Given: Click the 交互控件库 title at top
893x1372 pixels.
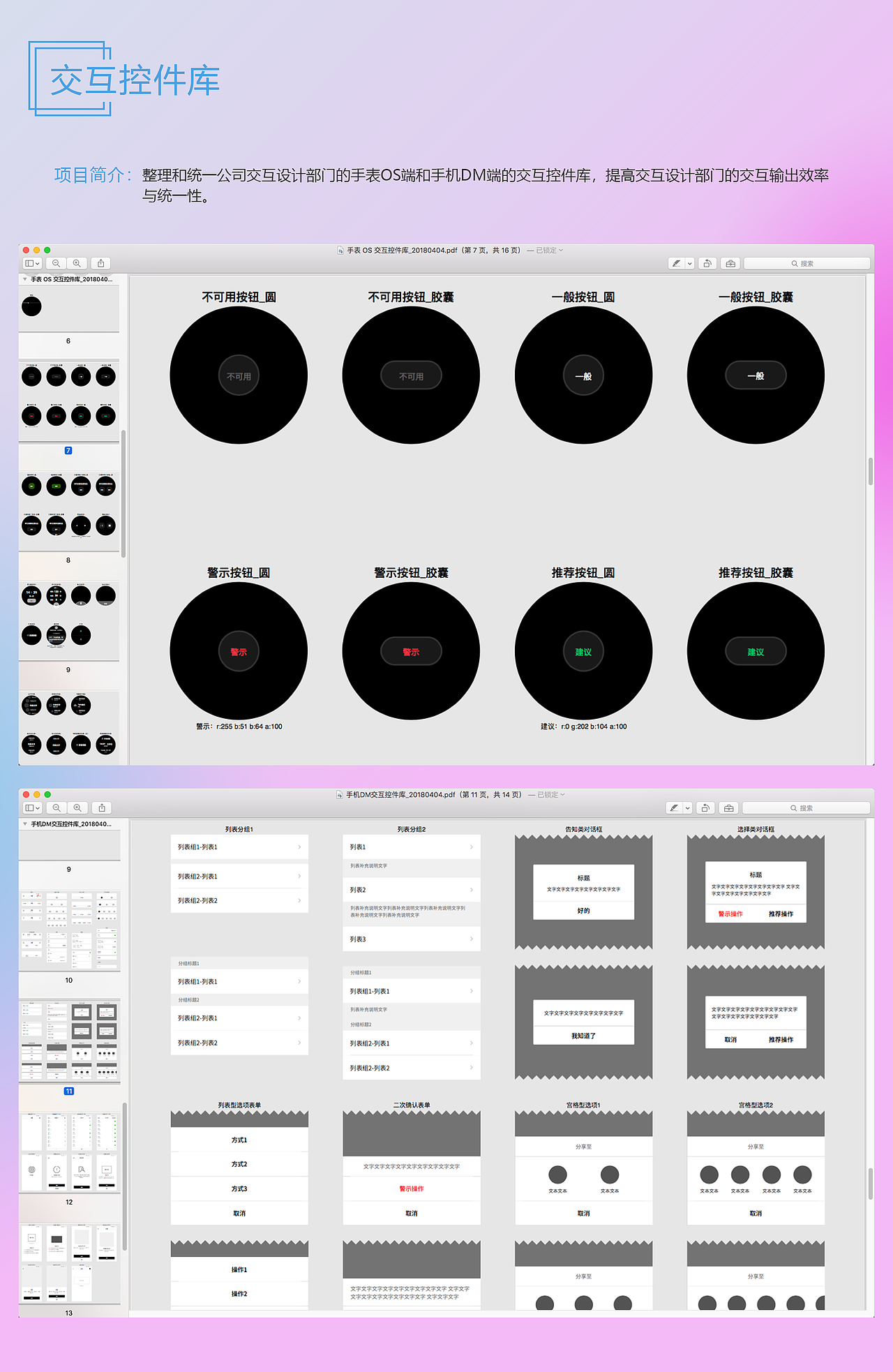Looking at the screenshot, I should (135, 80).
